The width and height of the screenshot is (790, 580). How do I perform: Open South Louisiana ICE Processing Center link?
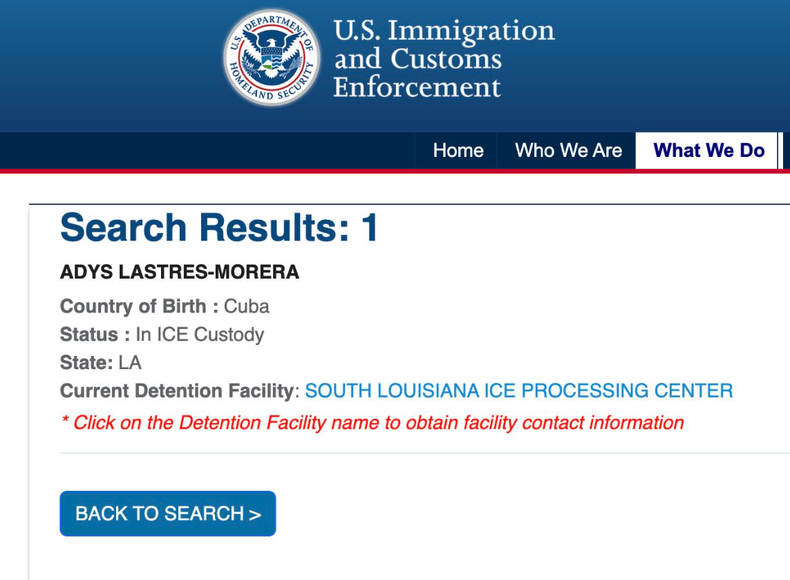point(519,391)
